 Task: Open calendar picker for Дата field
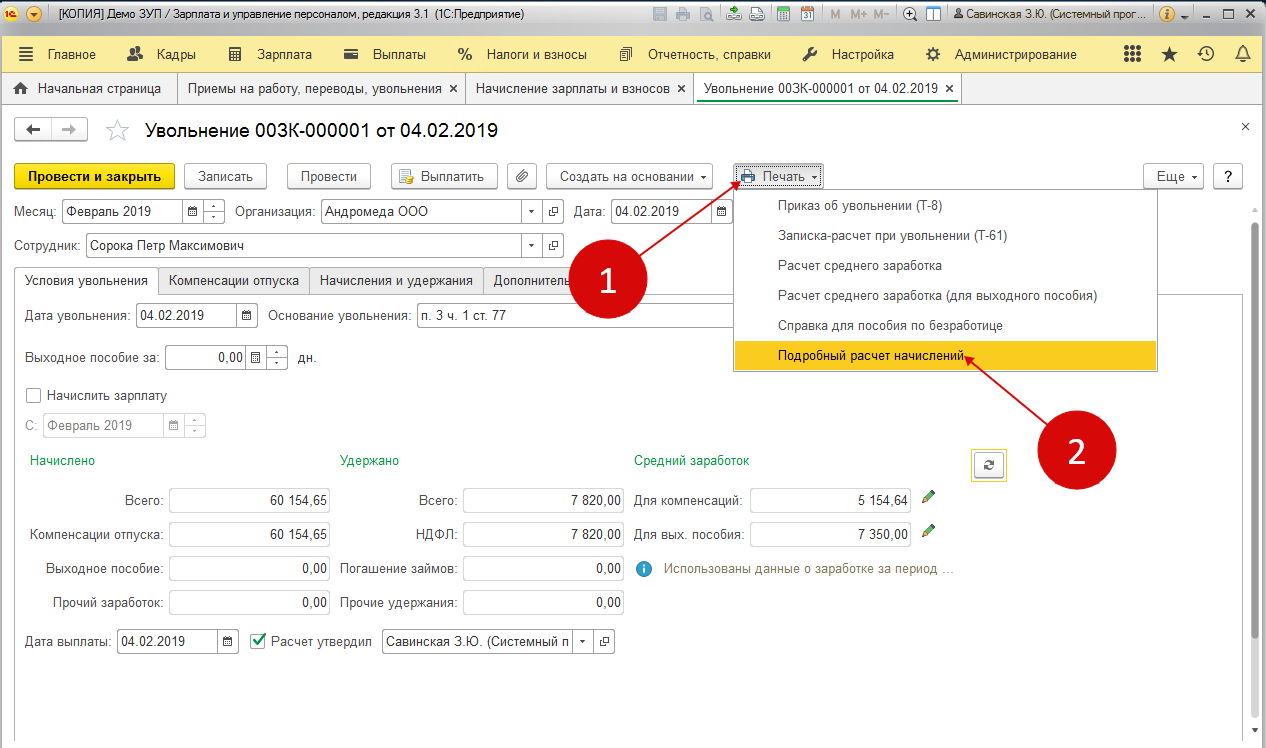[x=721, y=212]
